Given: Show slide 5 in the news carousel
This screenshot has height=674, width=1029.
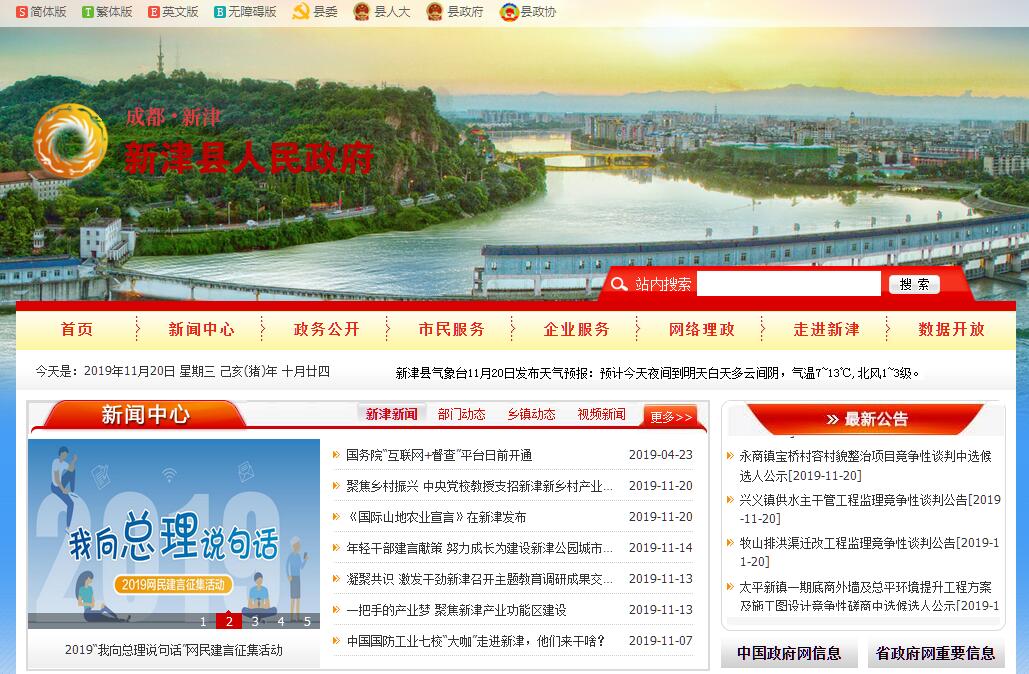Looking at the screenshot, I should click(x=307, y=621).
